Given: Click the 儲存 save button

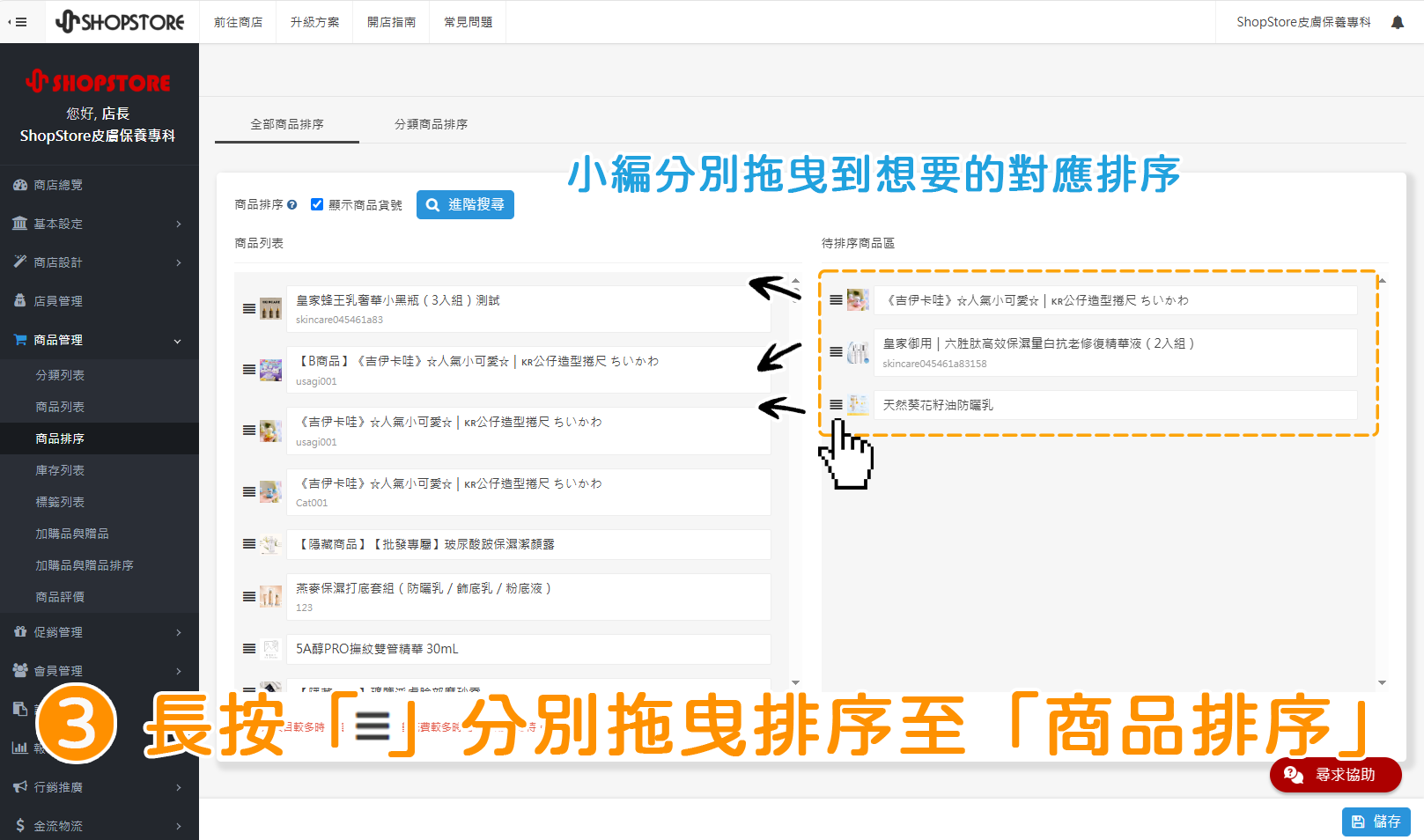Looking at the screenshot, I should coord(1376,822).
